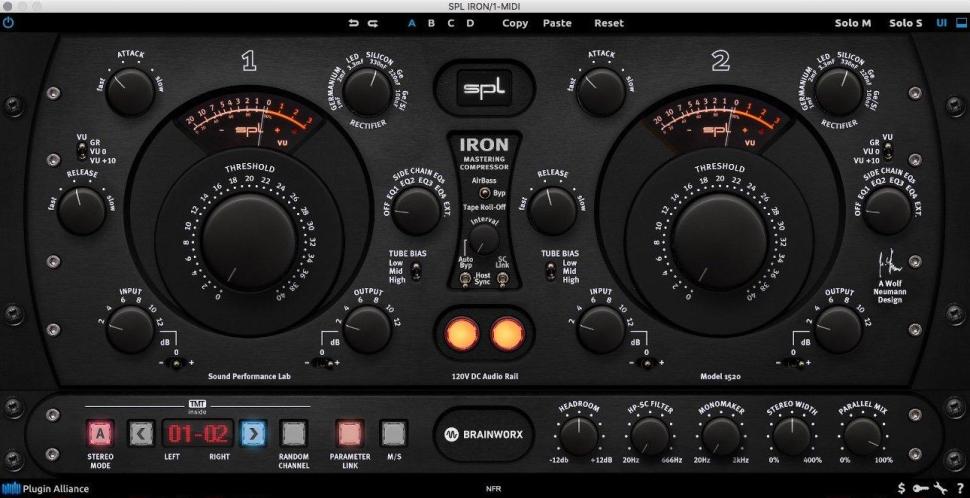Click the Headroom knob
This screenshot has height=498, width=970.
(579, 436)
